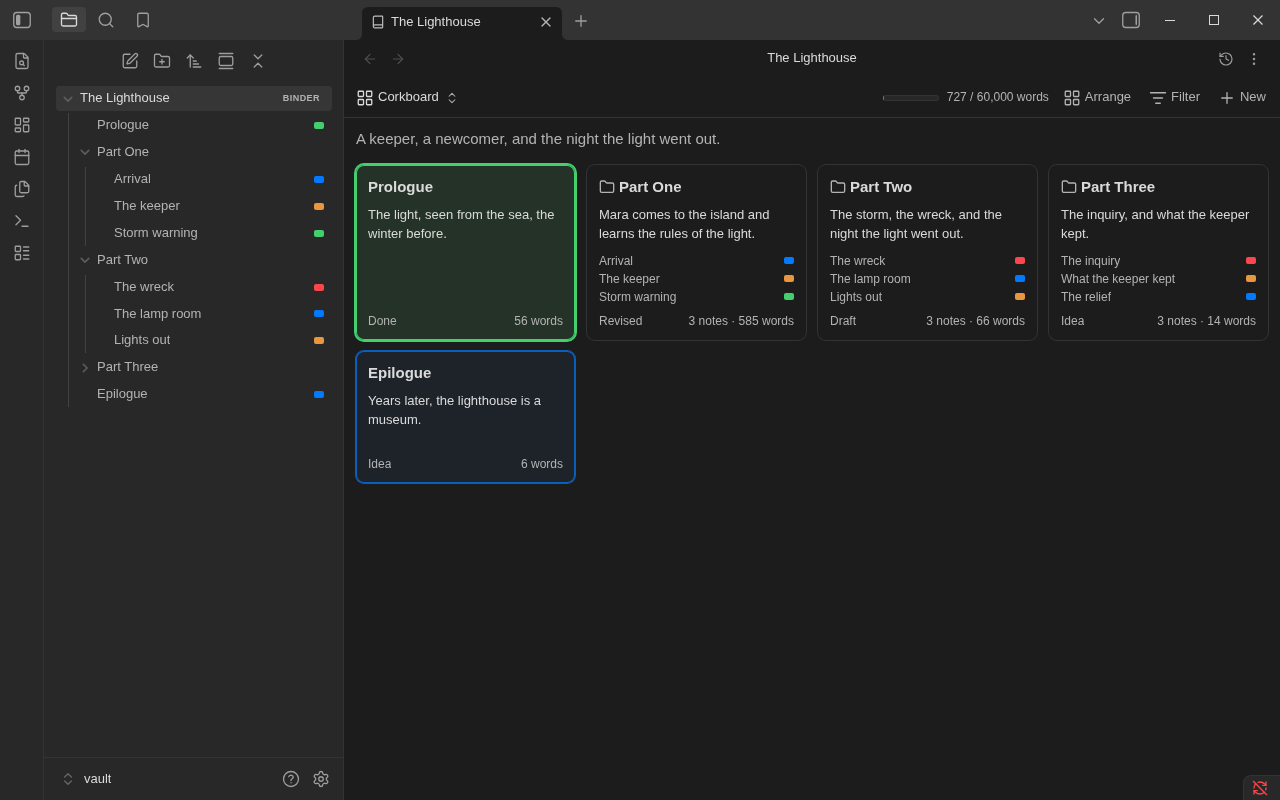The height and width of the screenshot is (800, 1280).
Task: Collapse all folders in the file tree
Action: (x=258, y=61)
